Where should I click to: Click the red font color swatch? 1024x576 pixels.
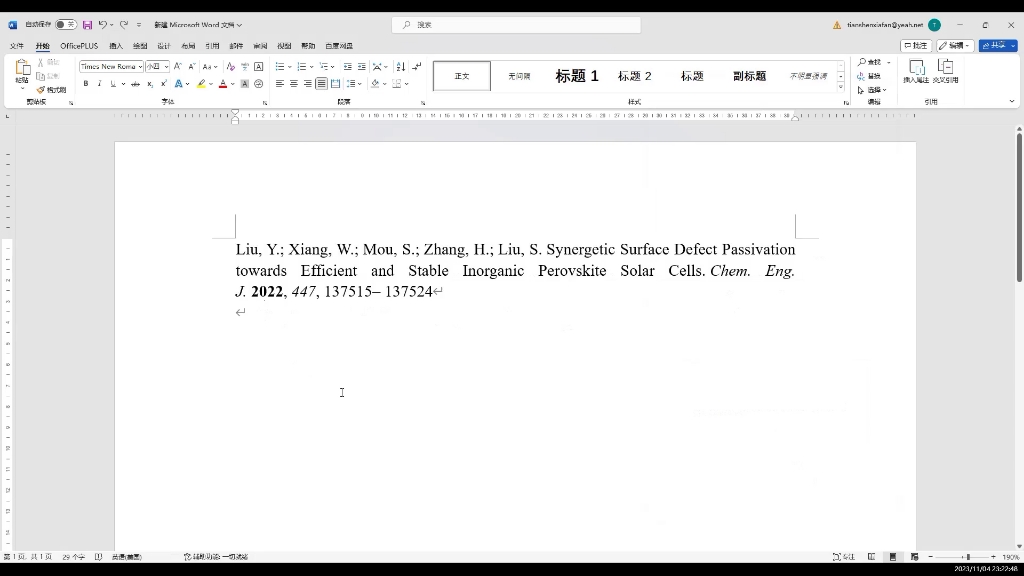pos(223,84)
